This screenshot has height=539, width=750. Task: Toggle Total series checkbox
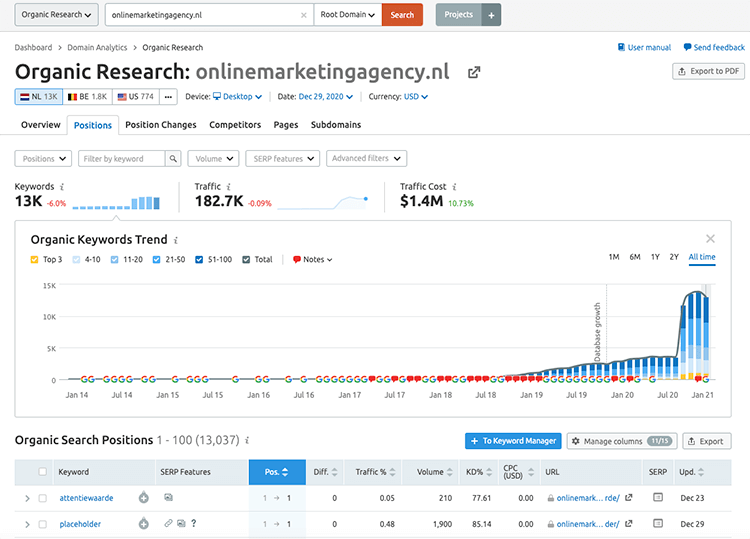(246, 260)
